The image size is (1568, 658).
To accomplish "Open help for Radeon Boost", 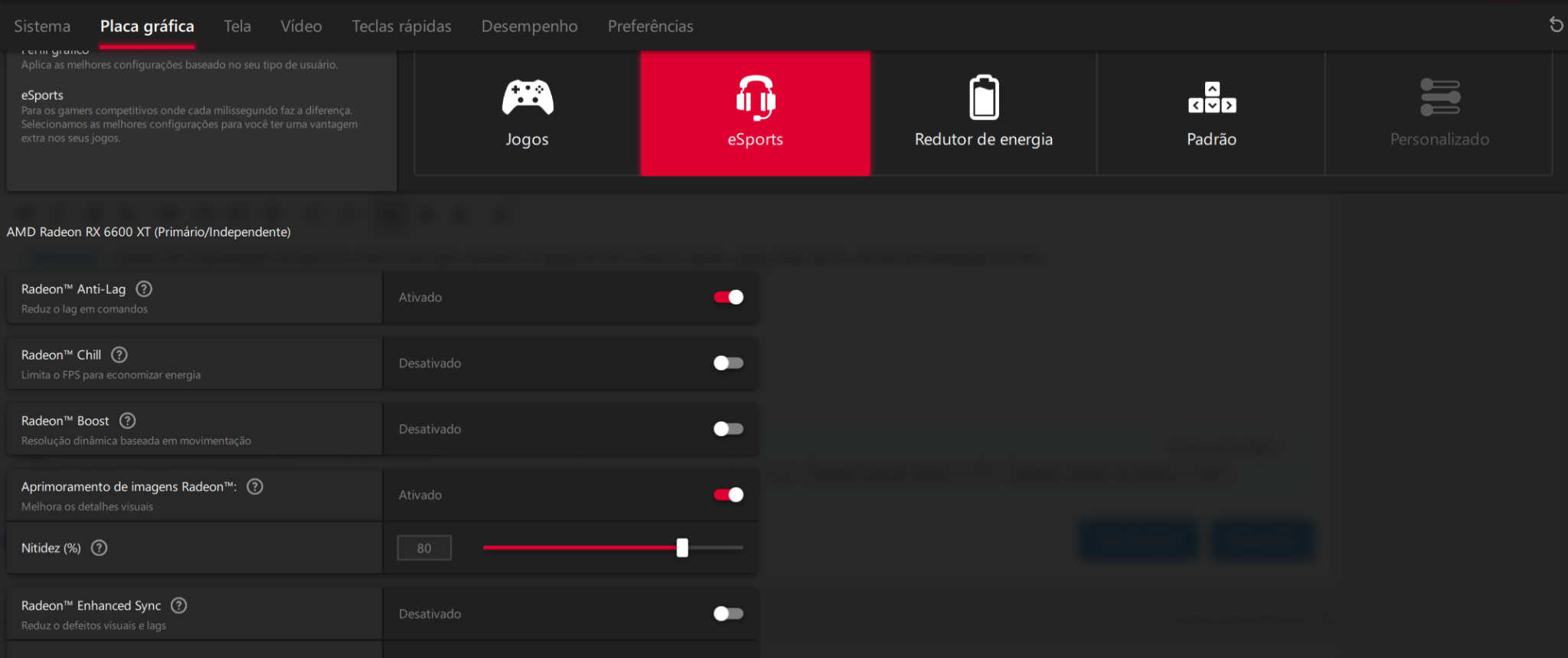I will pos(128,420).
